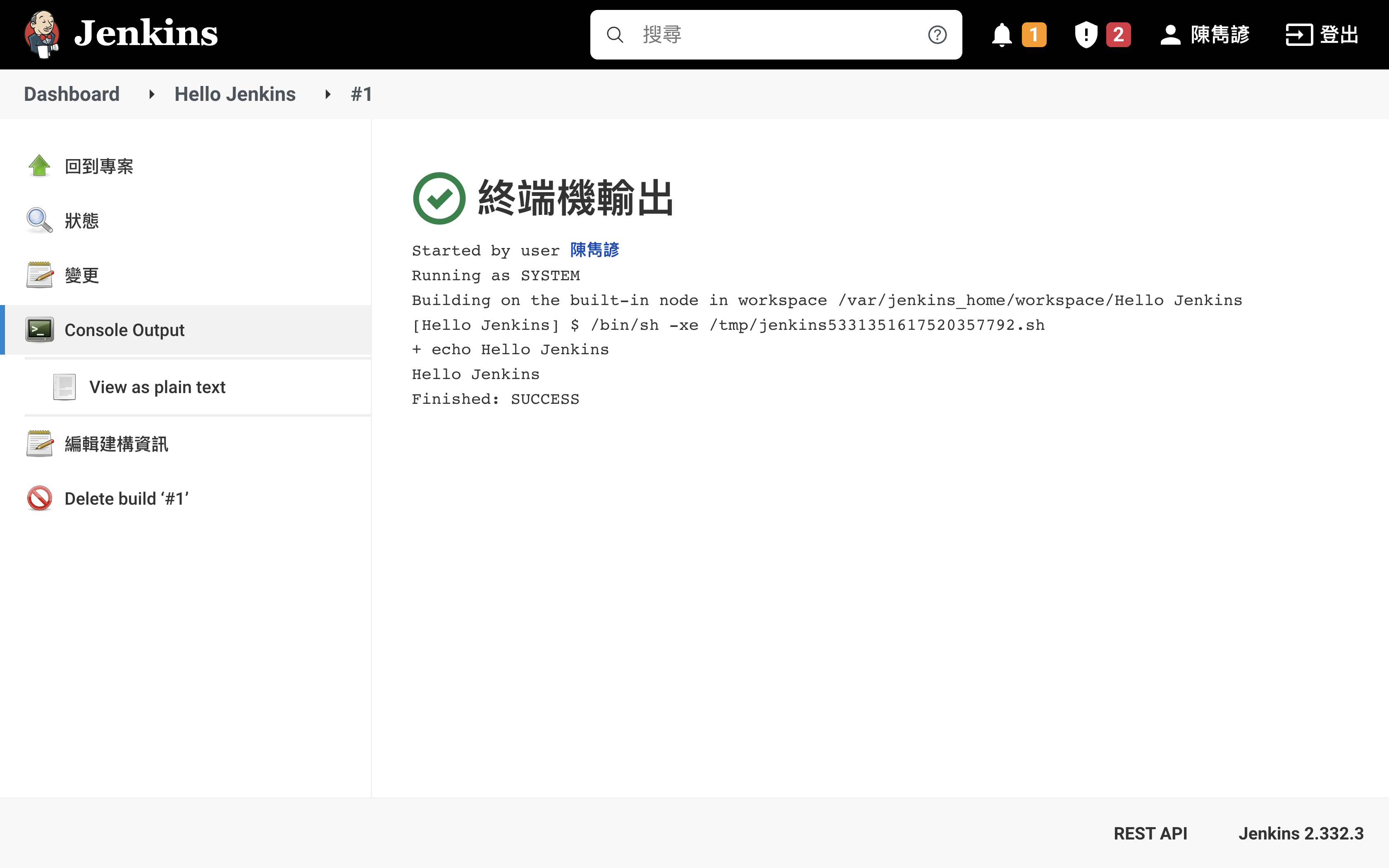This screenshot has width=1389, height=868.
Task: Click the notepad 編輯建構資訊 icon
Action: click(x=40, y=444)
